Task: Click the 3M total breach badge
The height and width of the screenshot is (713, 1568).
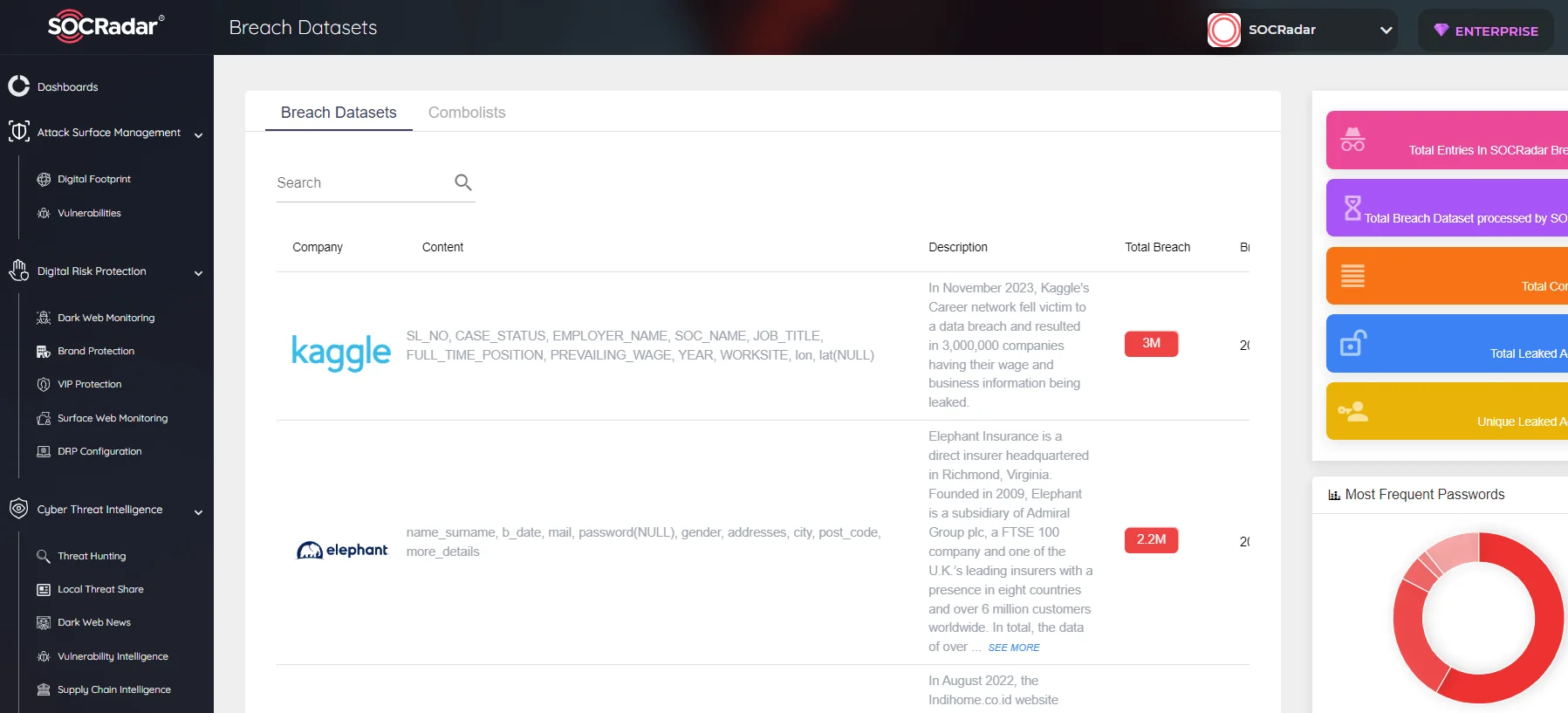Action: click(1151, 344)
